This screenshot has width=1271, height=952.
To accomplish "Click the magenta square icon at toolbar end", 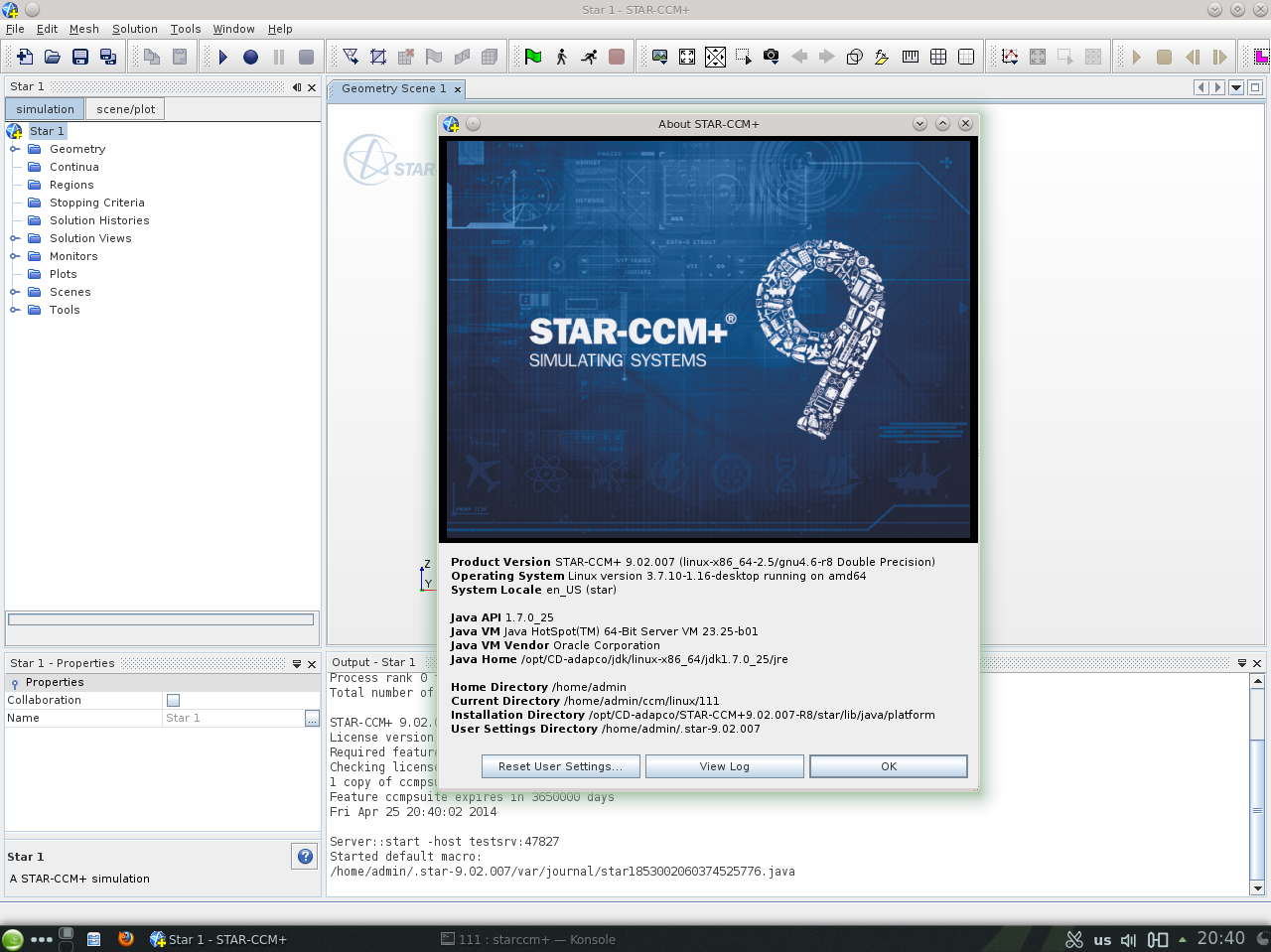I will pyautogui.click(x=1261, y=57).
